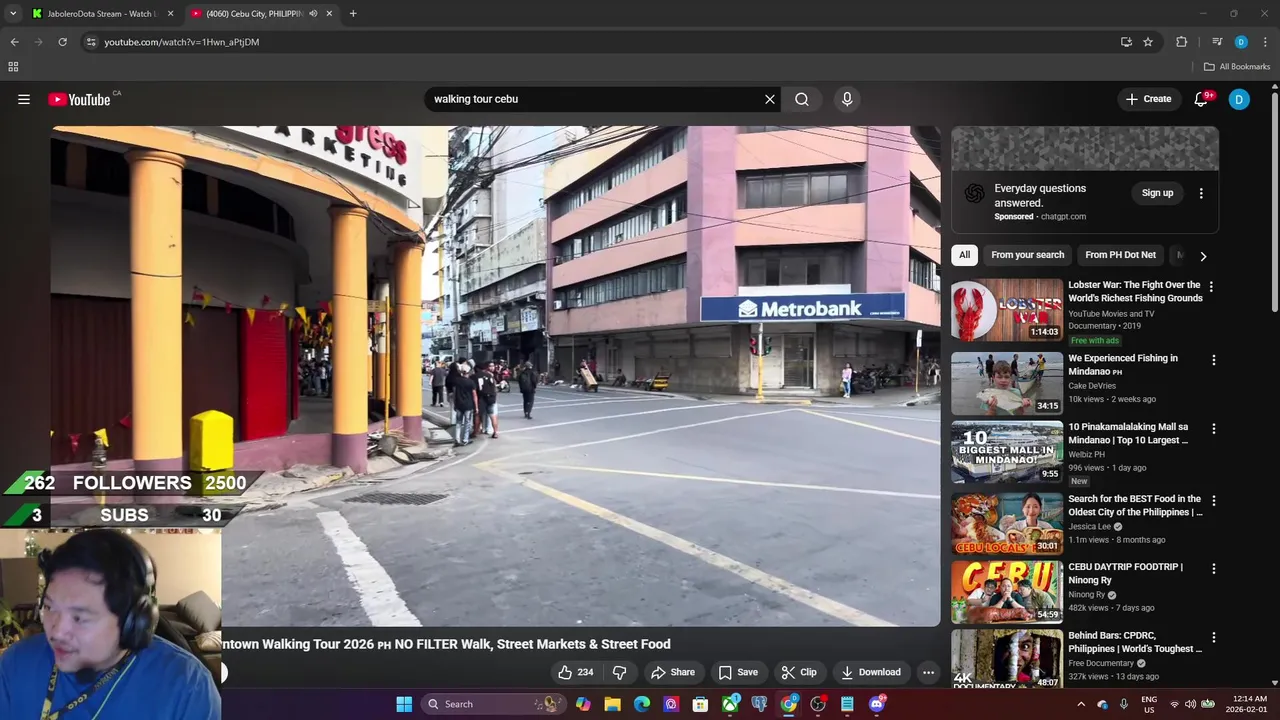1280x720 pixels.
Task: Open Jessica Lee channel link
Action: pyautogui.click(x=1089, y=527)
